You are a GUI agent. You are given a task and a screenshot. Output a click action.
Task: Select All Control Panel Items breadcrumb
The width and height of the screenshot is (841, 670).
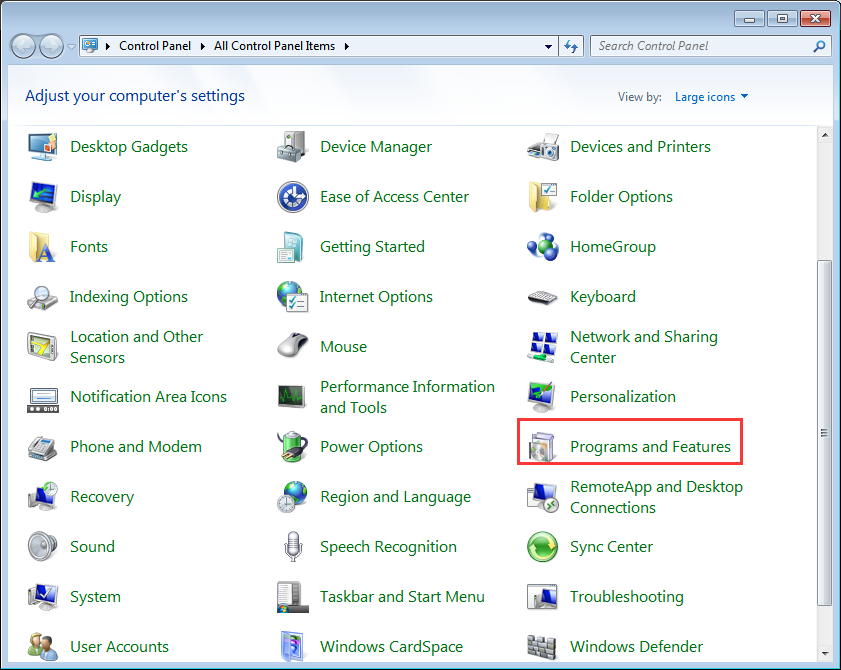[276, 46]
